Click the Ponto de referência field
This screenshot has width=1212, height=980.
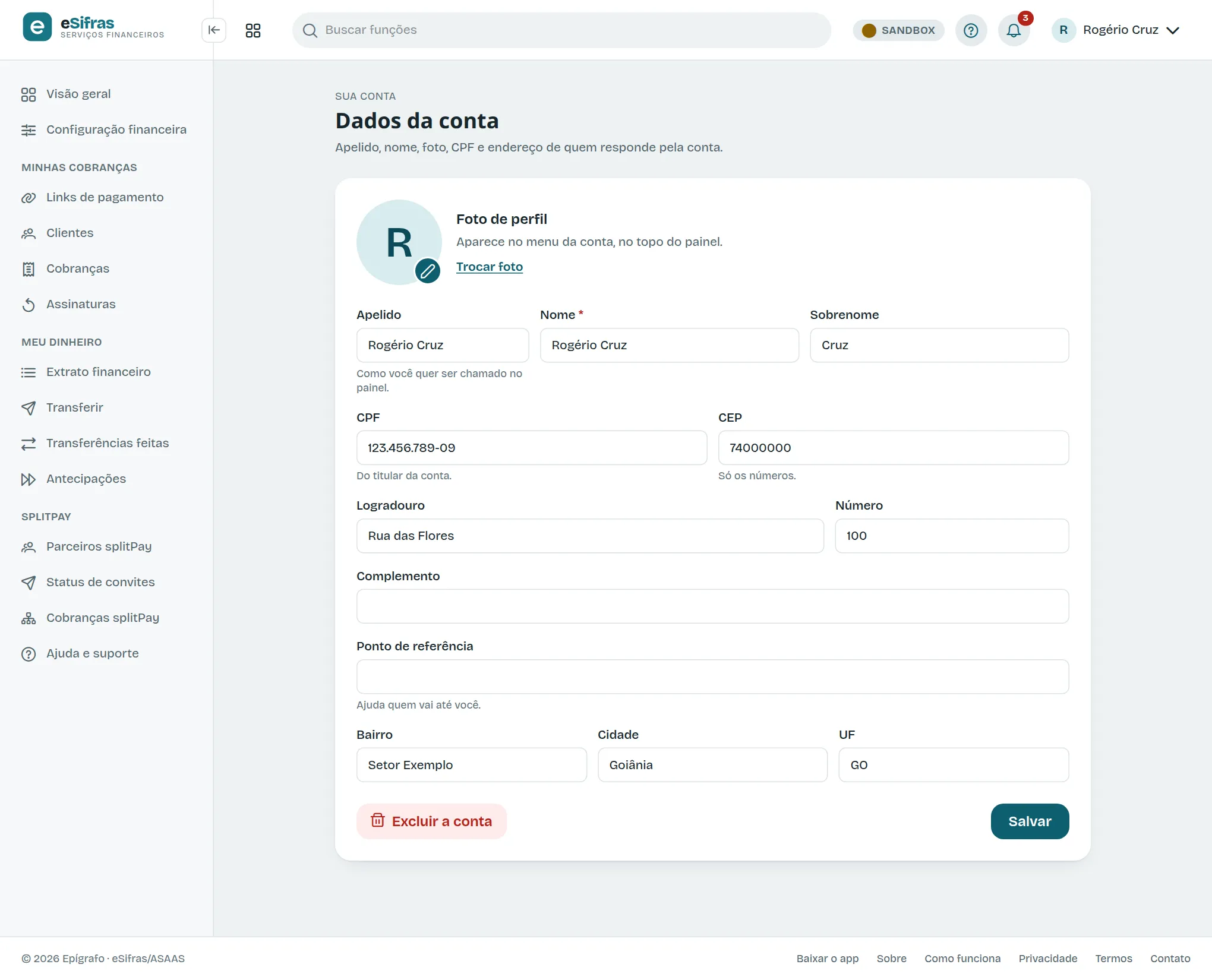pos(712,676)
